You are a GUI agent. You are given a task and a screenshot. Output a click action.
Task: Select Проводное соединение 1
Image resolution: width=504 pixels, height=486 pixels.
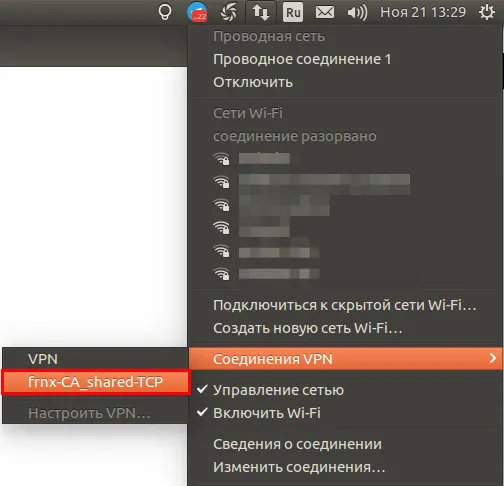coord(345,59)
